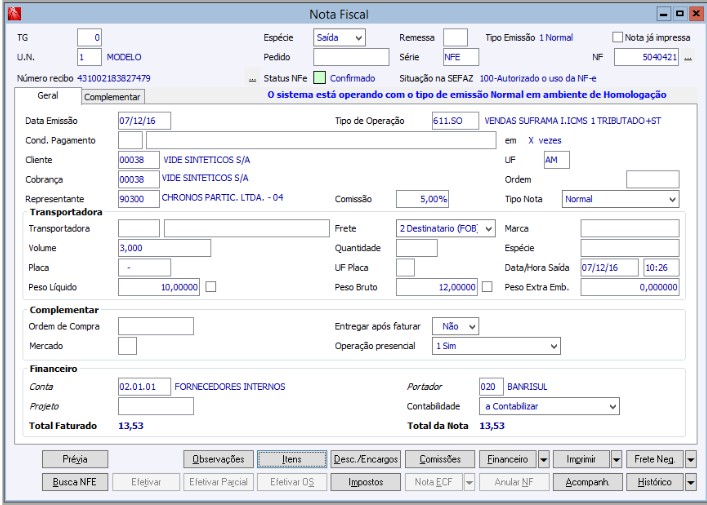This screenshot has height=505, width=707.
Task: Open the arrow menu beside Frete Neg.
Action: [x=691, y=459]
